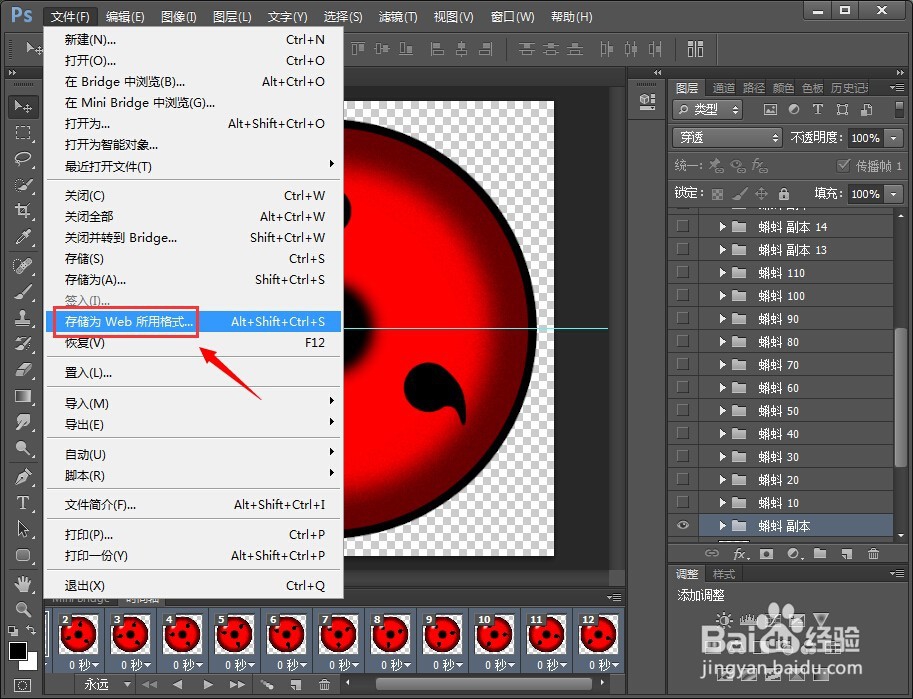913x699 pixels.
Task: Select the Clone Stamp tool
Action: point(23,317)
